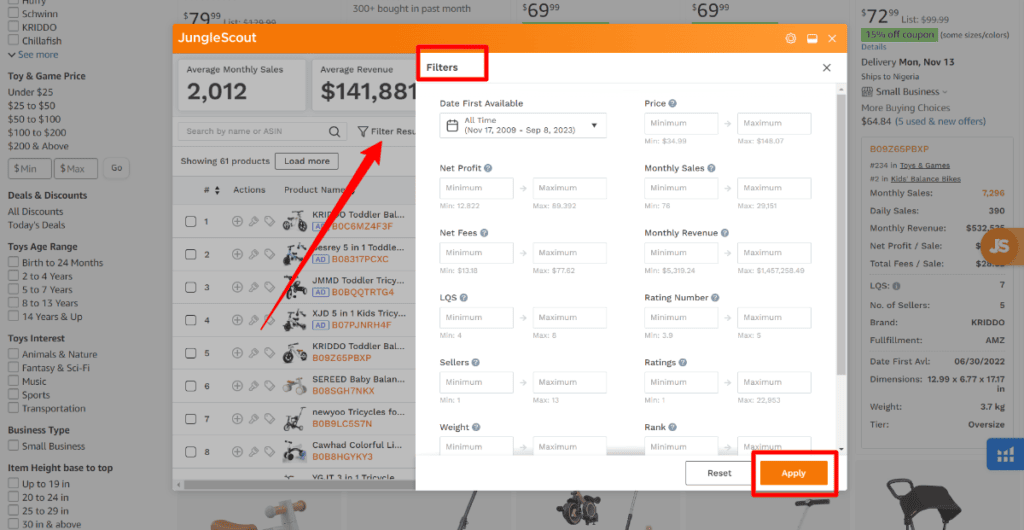This screenshot has width=1024, height=530.
Task: Close the Filters panel with X
Action: coord(827,68)
